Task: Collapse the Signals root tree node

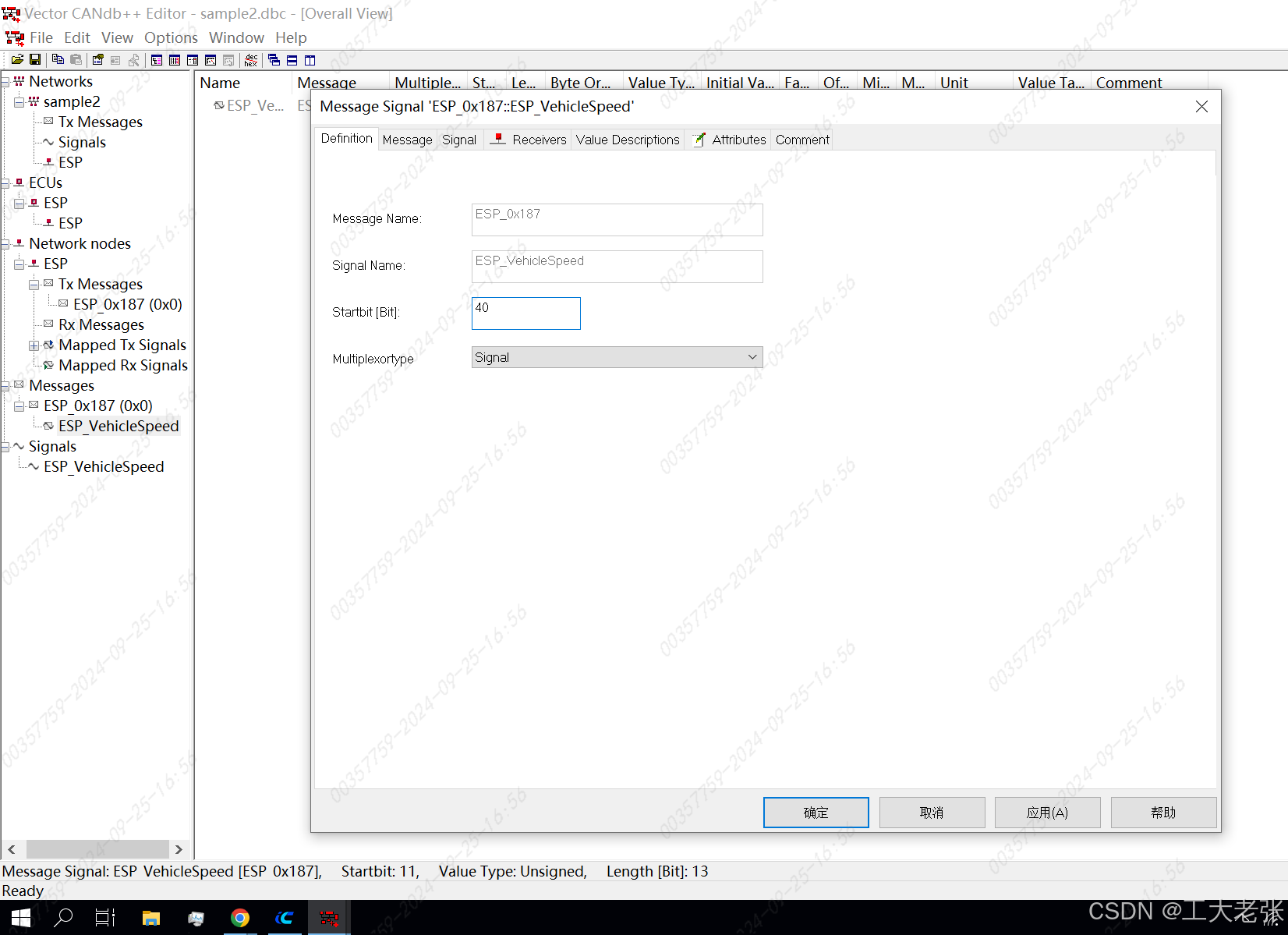Action: point(5,446)
